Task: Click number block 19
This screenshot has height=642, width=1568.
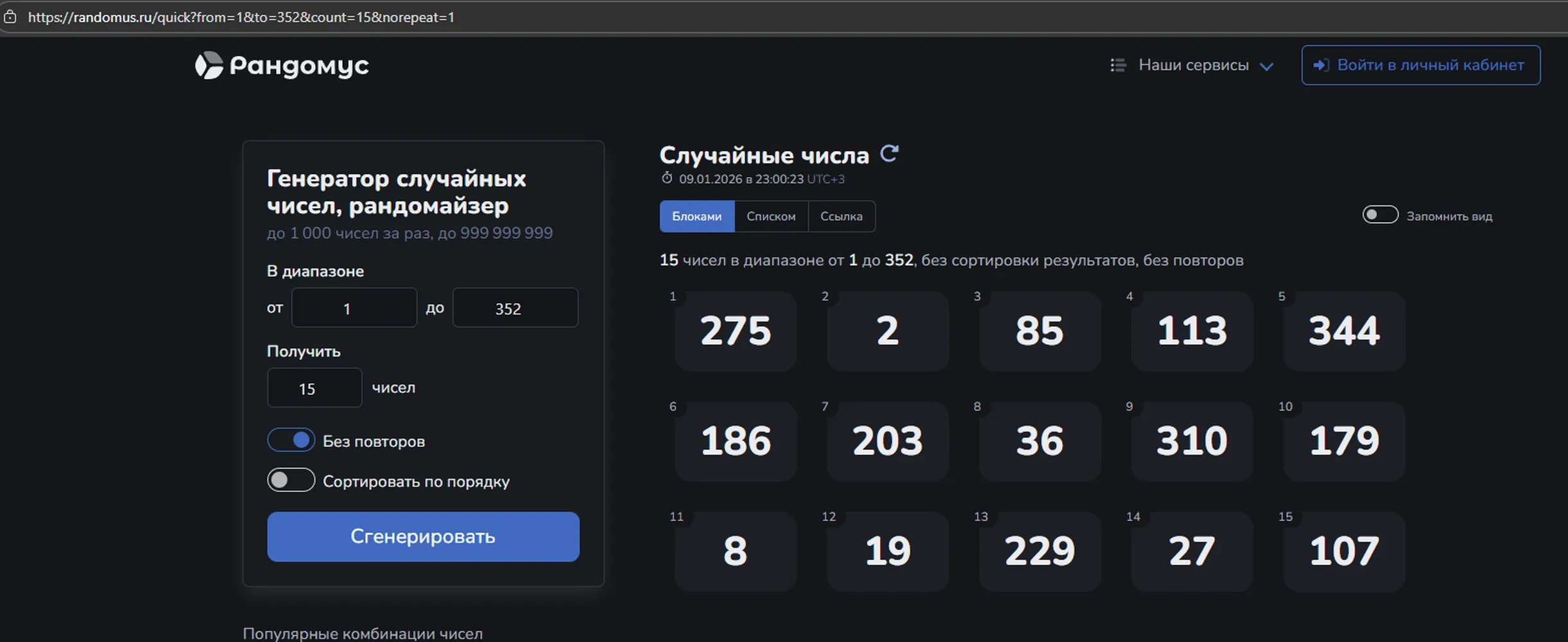Action: click(888, 551)
